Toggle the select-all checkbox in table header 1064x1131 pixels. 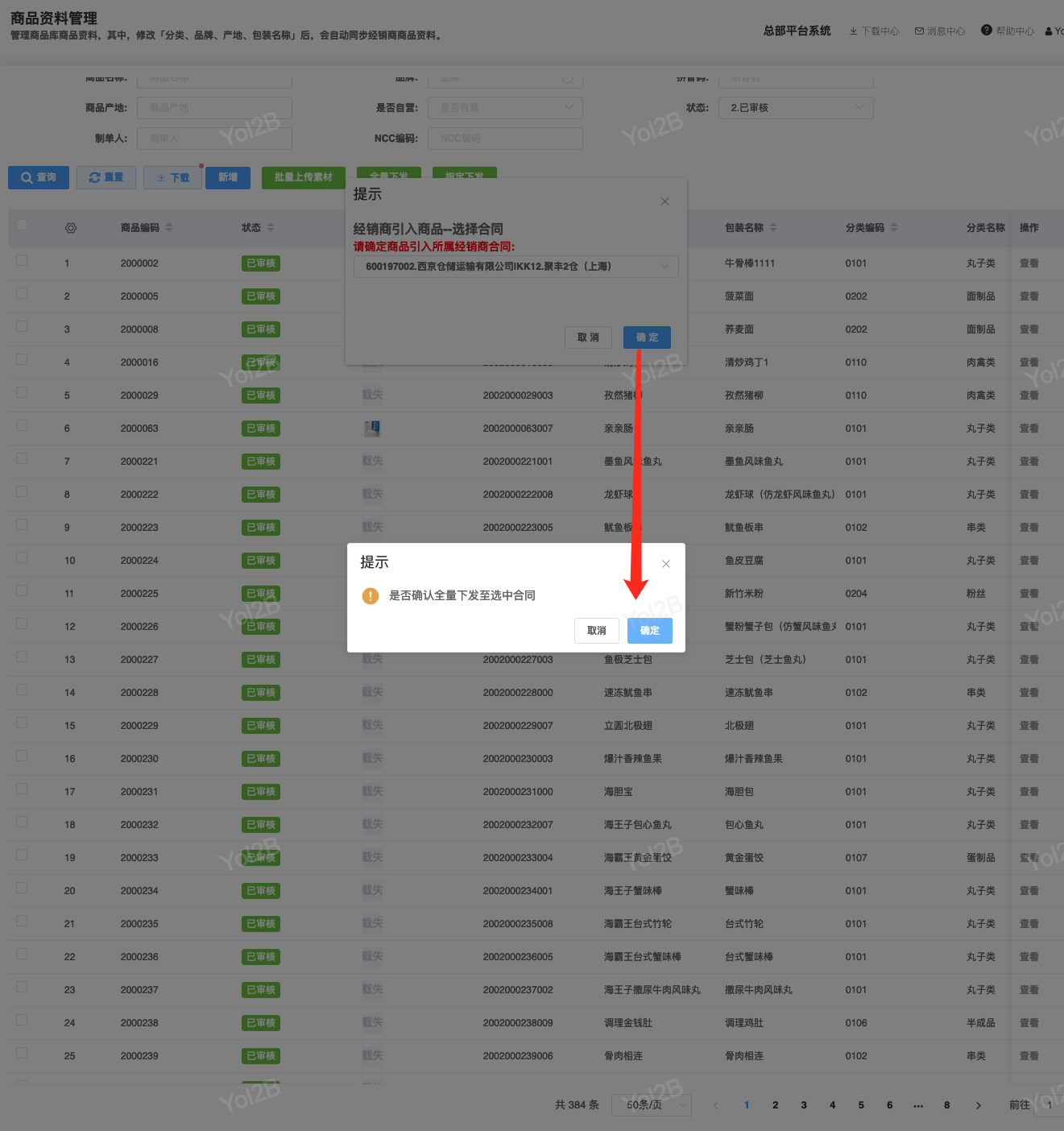click(x=22, y=226)
